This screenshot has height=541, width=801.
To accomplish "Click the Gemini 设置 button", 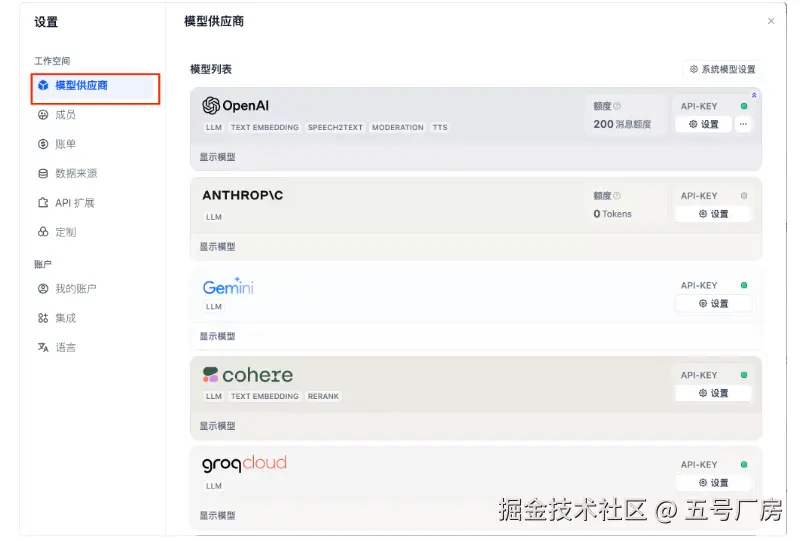I will click(x=714, y=303).
